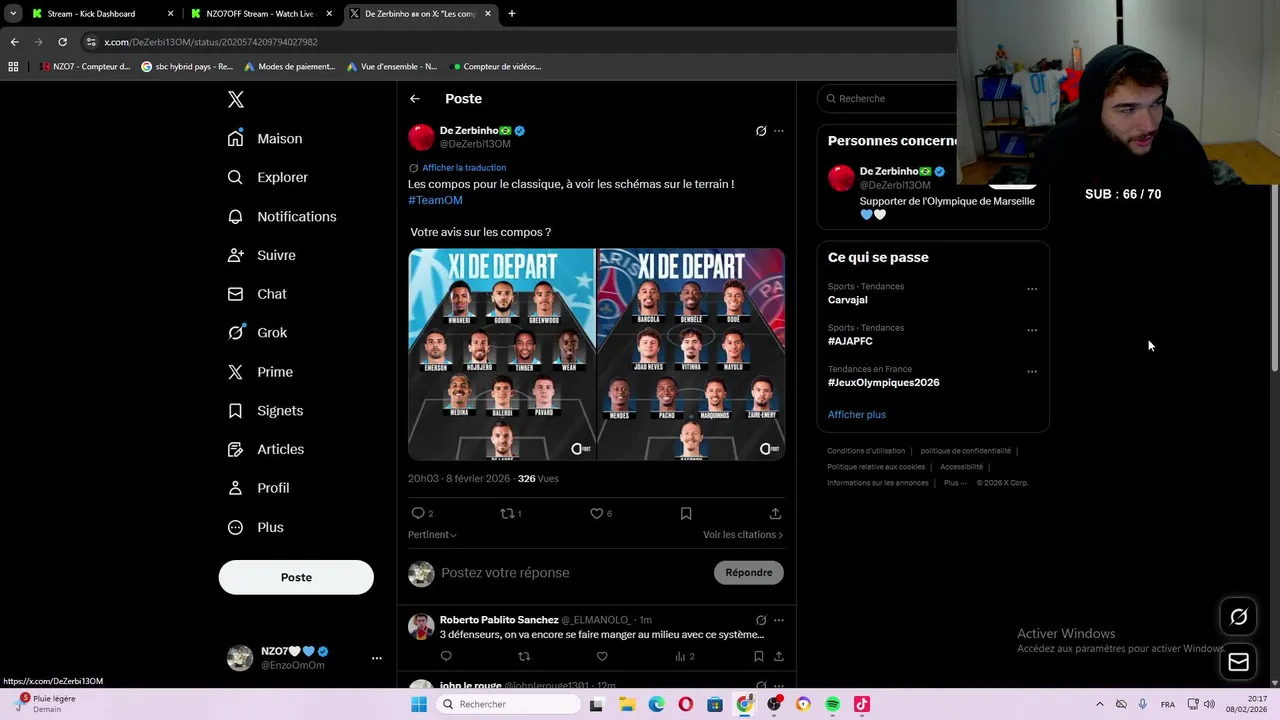The width and height of the screenshot is (1280, 720).
Task: Repost De Zerbinho's post
Action: pyautogui.click(x=508, y=513)
